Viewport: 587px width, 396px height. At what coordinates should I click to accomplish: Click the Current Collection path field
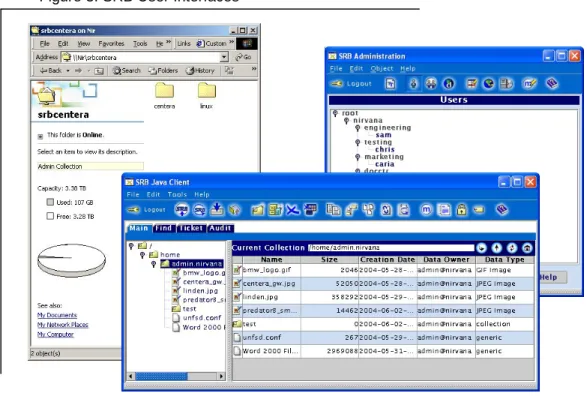tap(391, 248)
